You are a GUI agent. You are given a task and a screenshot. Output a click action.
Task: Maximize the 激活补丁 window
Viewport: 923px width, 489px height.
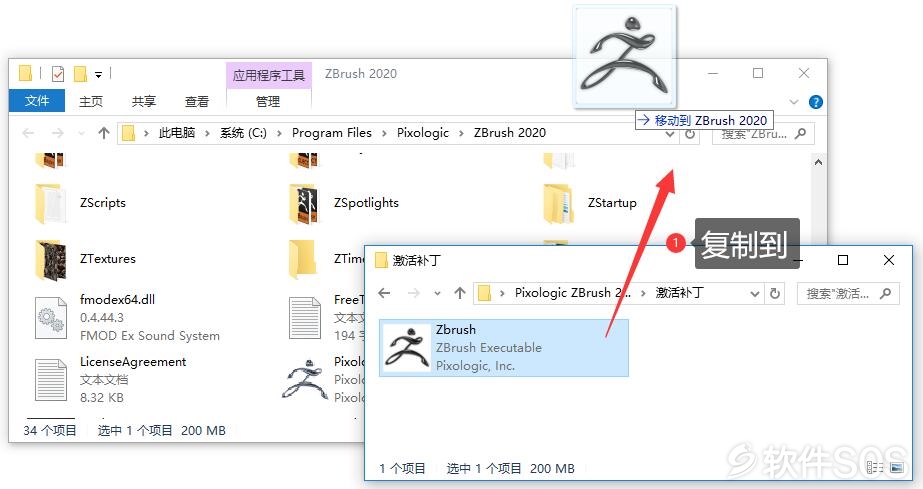pyautogui.click(x=843, y=260)
